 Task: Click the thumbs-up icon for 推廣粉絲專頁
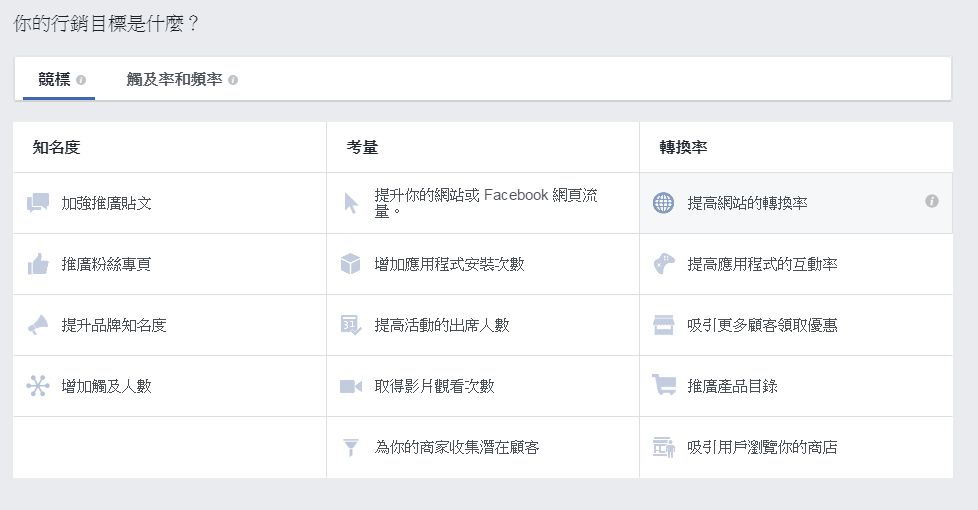click(38, 264)
